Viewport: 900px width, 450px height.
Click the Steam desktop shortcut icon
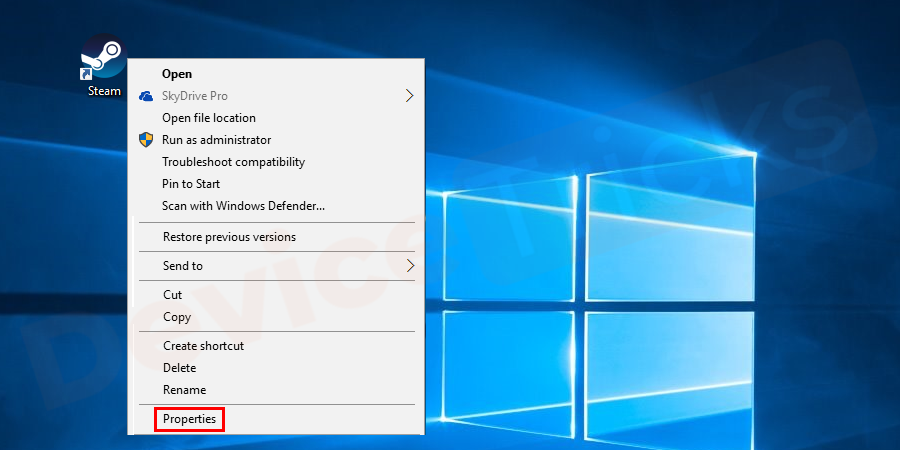[103, 58]
